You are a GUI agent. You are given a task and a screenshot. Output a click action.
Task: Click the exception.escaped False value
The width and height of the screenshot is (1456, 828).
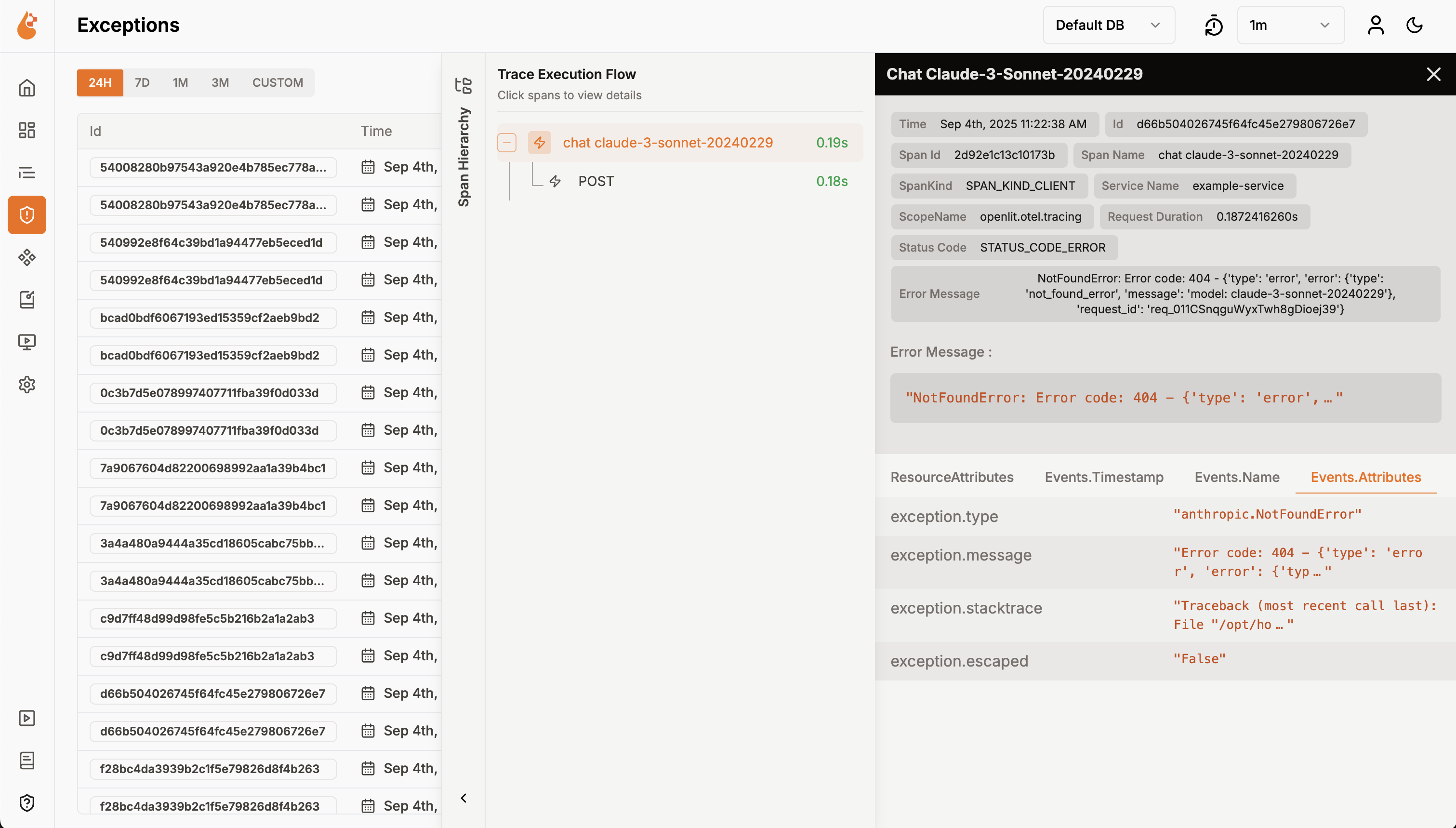point(1200,658)
